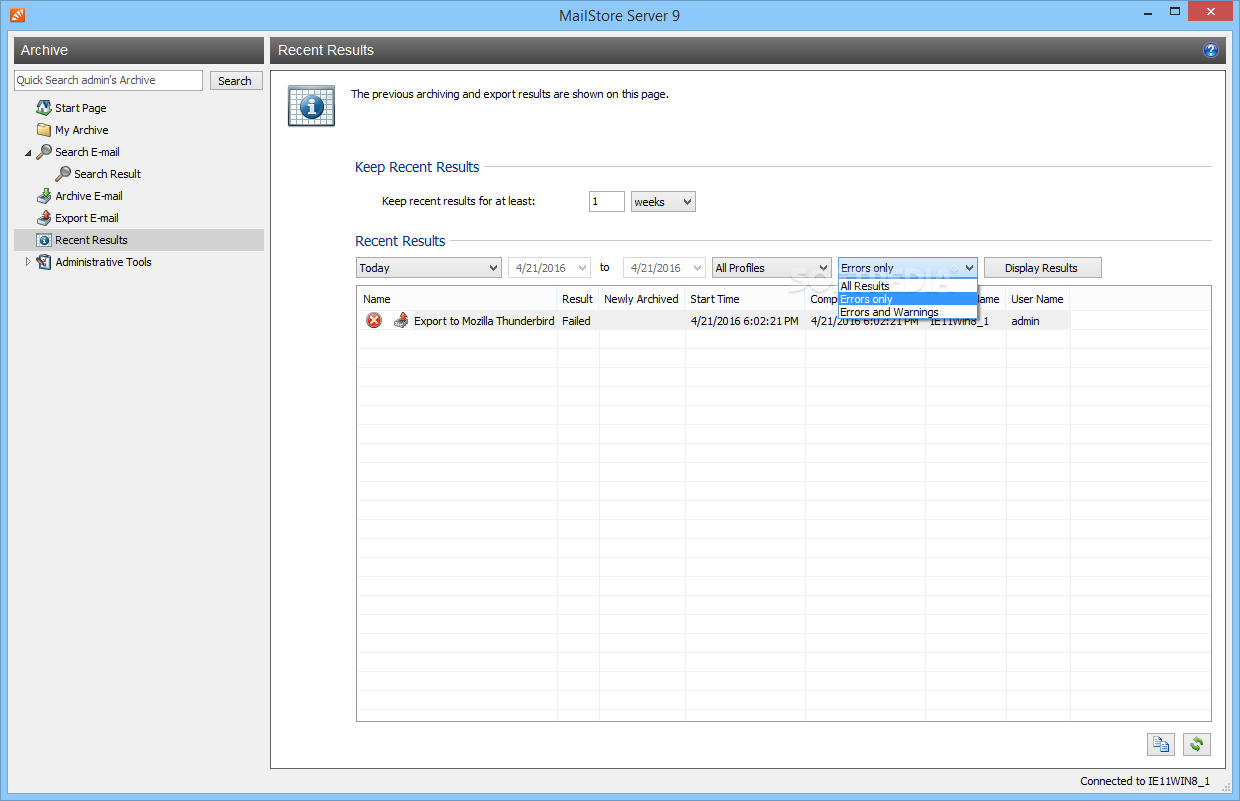This screenshot has height=801, width=1240.
Task: Open Start Page in the Archive tree
Action: [81, 108]
